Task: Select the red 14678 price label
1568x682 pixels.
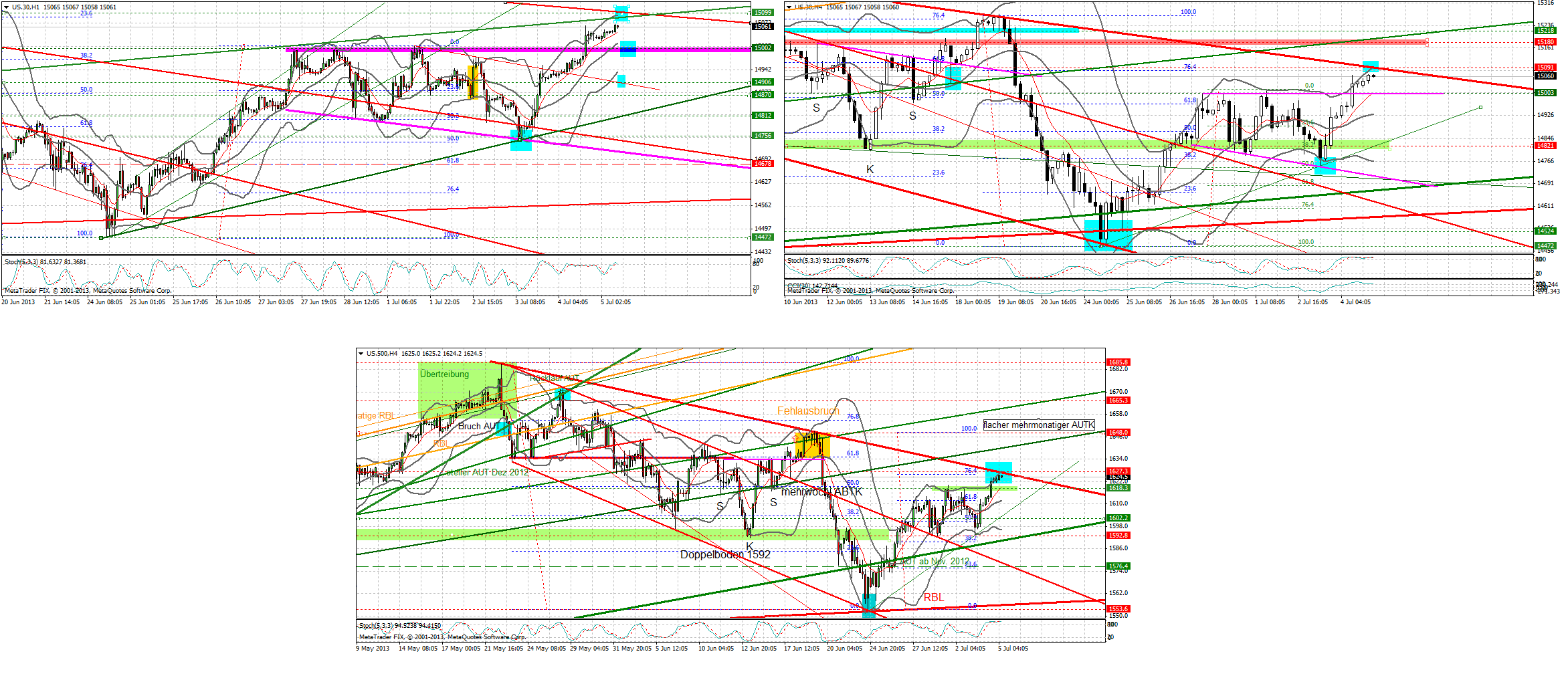Action: coord(763,164)
